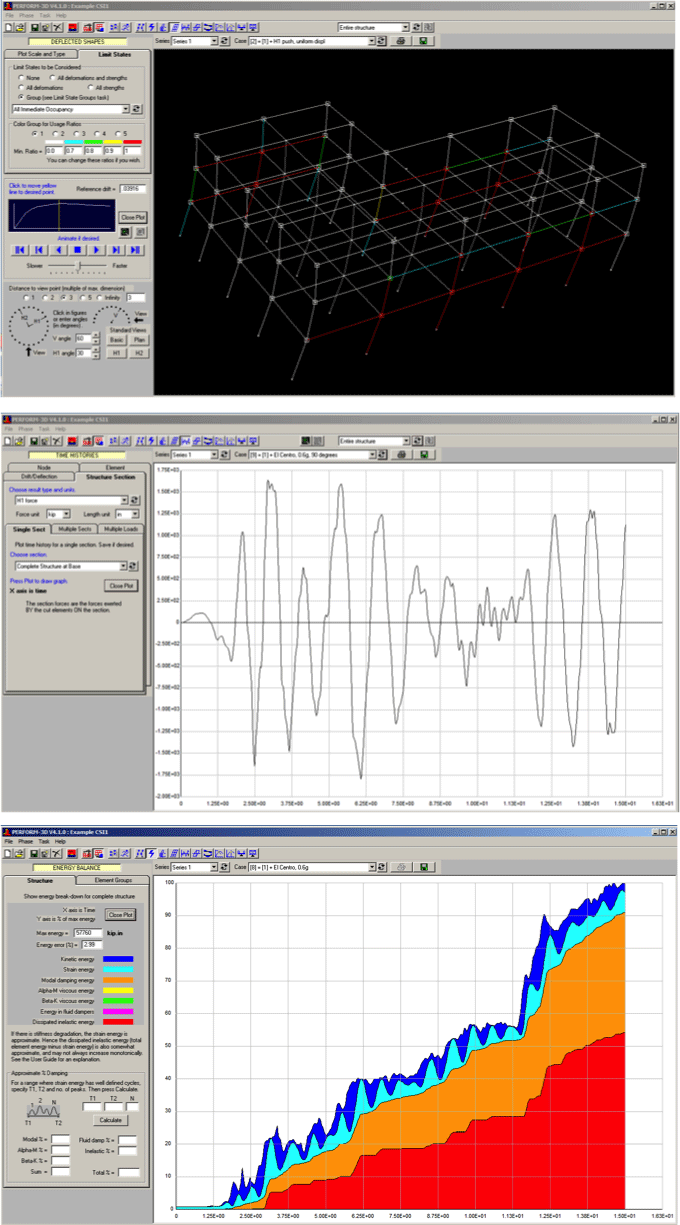Image resolution: width=680 pixels, height=1225 pixels.
Task: Jump to first frame of deflection animation
Action: coord(19,250)
